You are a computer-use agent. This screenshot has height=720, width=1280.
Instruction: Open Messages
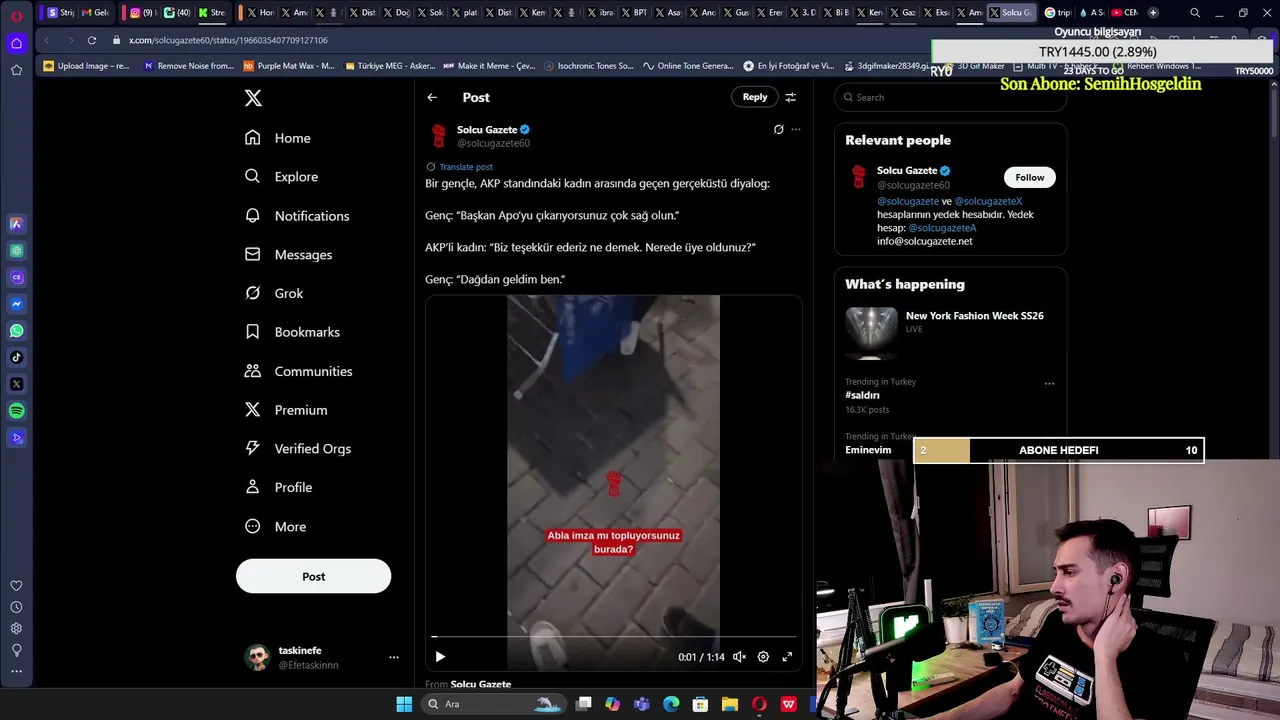[288, 254]
